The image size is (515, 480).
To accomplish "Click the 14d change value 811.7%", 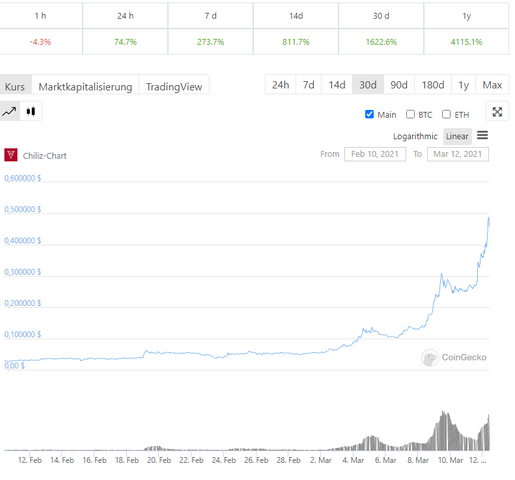I will click(x=296, y=42).
